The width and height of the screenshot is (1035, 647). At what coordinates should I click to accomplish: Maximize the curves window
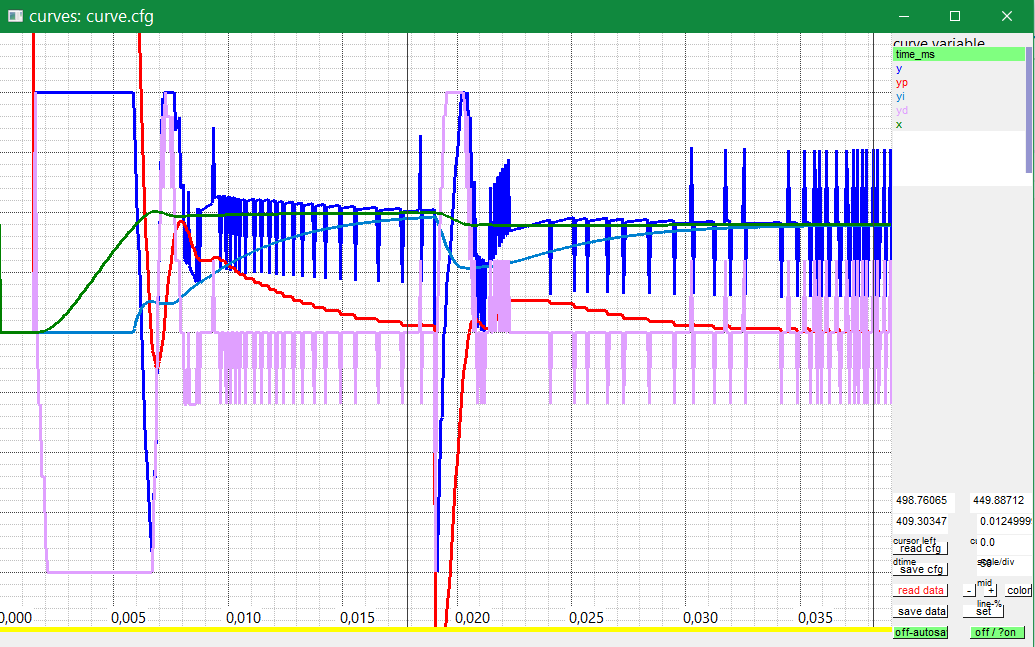[954, 16]
